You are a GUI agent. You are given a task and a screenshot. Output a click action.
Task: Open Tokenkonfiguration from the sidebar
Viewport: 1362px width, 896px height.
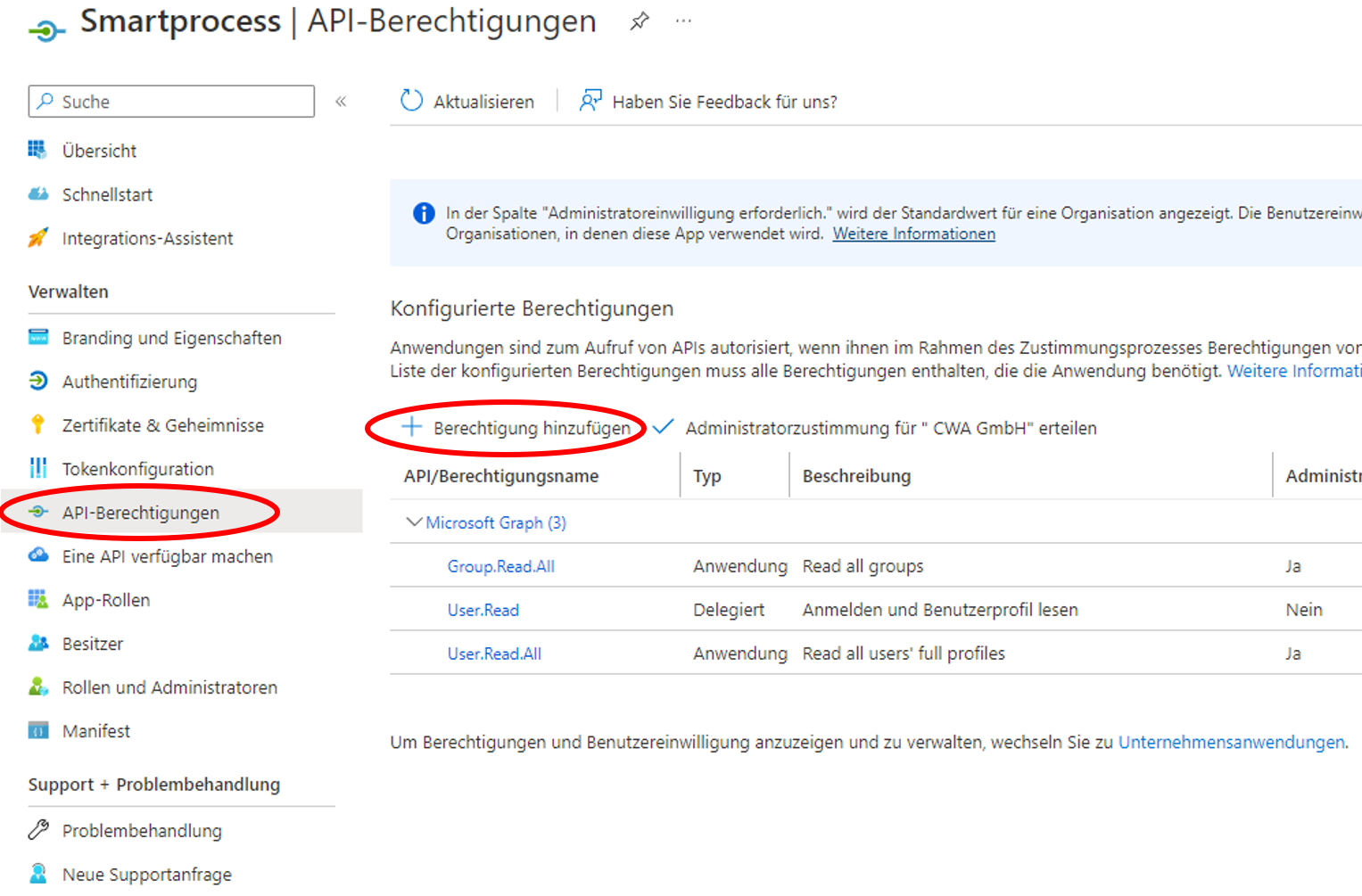[137, 469]
